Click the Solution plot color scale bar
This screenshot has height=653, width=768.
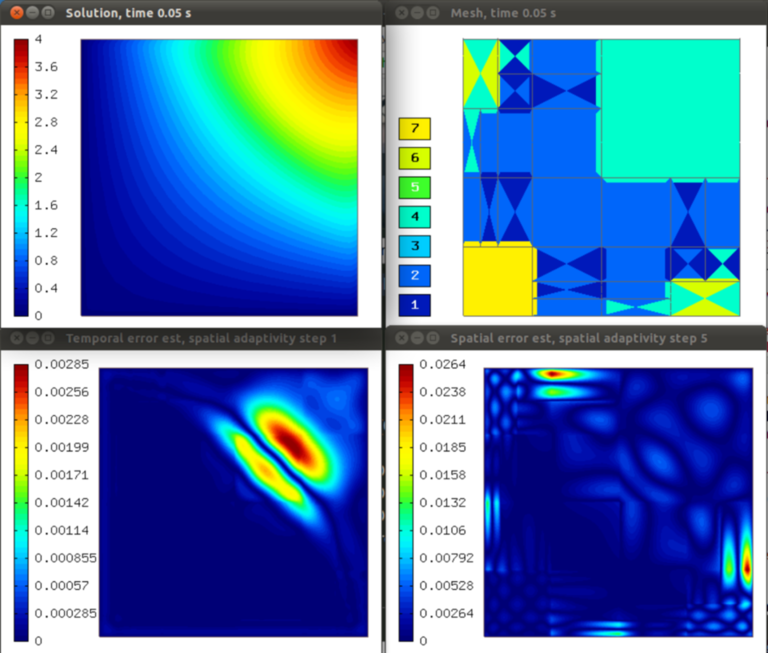click(23, 177)
